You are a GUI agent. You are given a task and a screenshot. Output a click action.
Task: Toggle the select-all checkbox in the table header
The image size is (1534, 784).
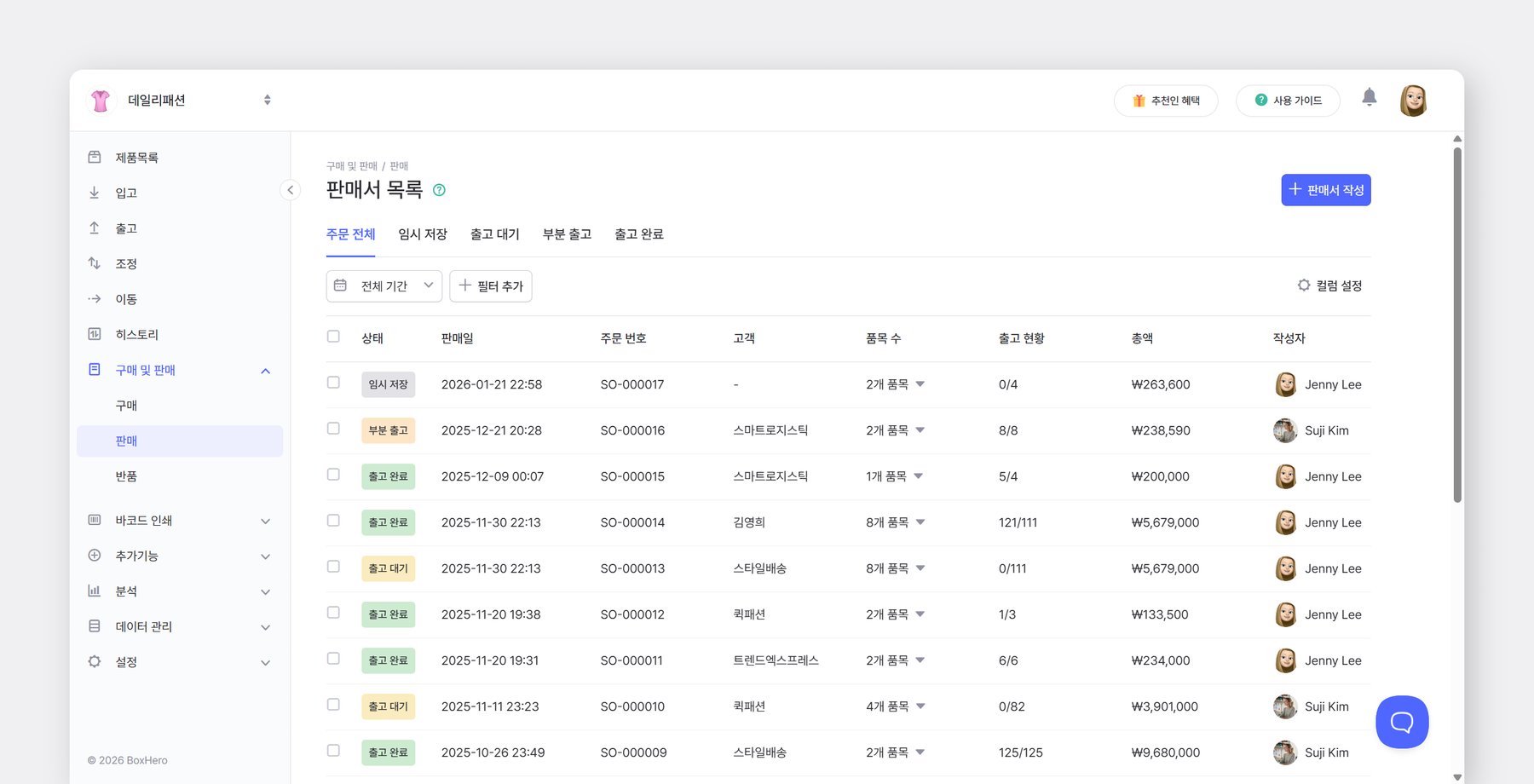tap(333, 337)
